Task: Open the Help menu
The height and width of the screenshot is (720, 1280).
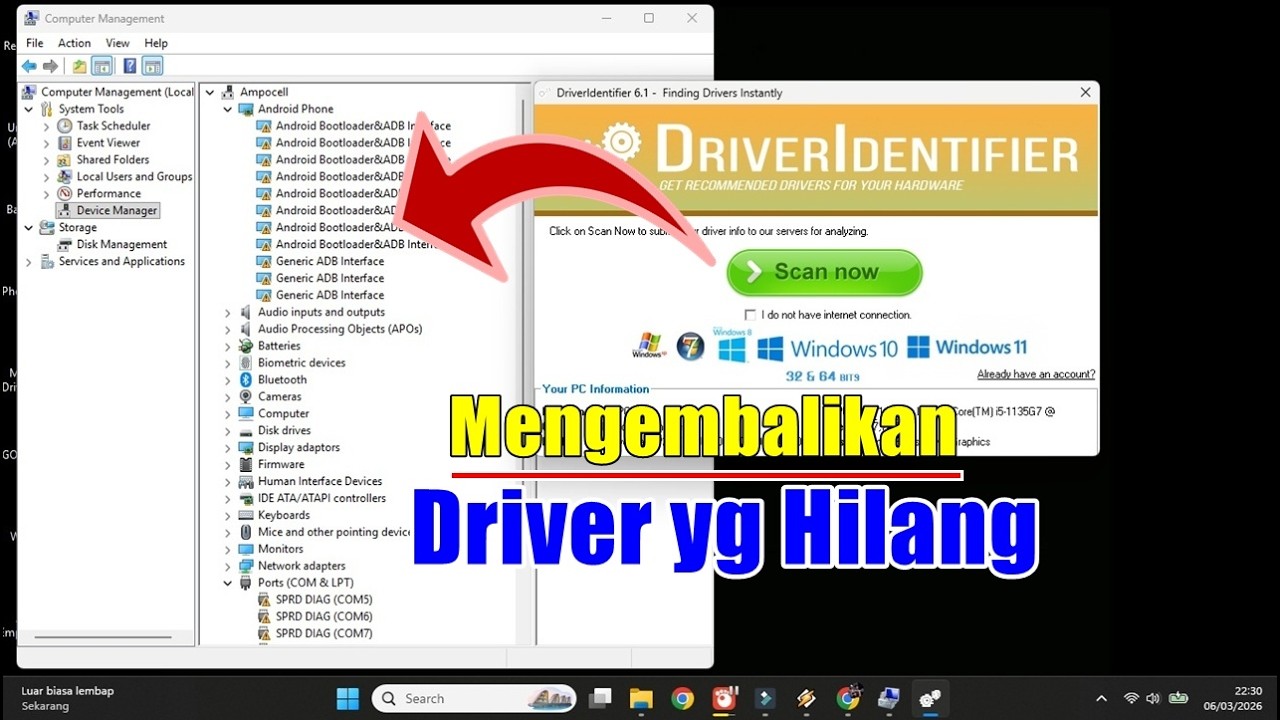Action: pos(156,43)
